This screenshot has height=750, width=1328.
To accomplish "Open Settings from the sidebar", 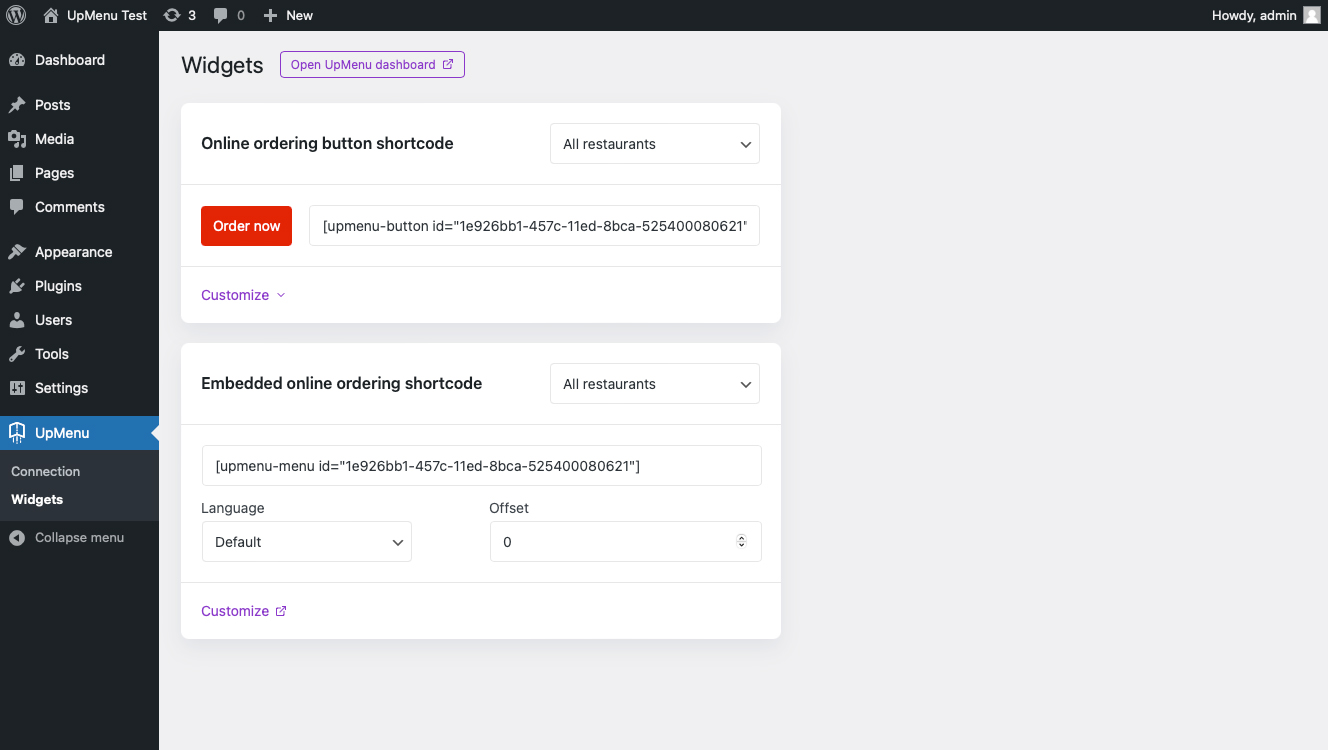I will click(x=61, y=388).
